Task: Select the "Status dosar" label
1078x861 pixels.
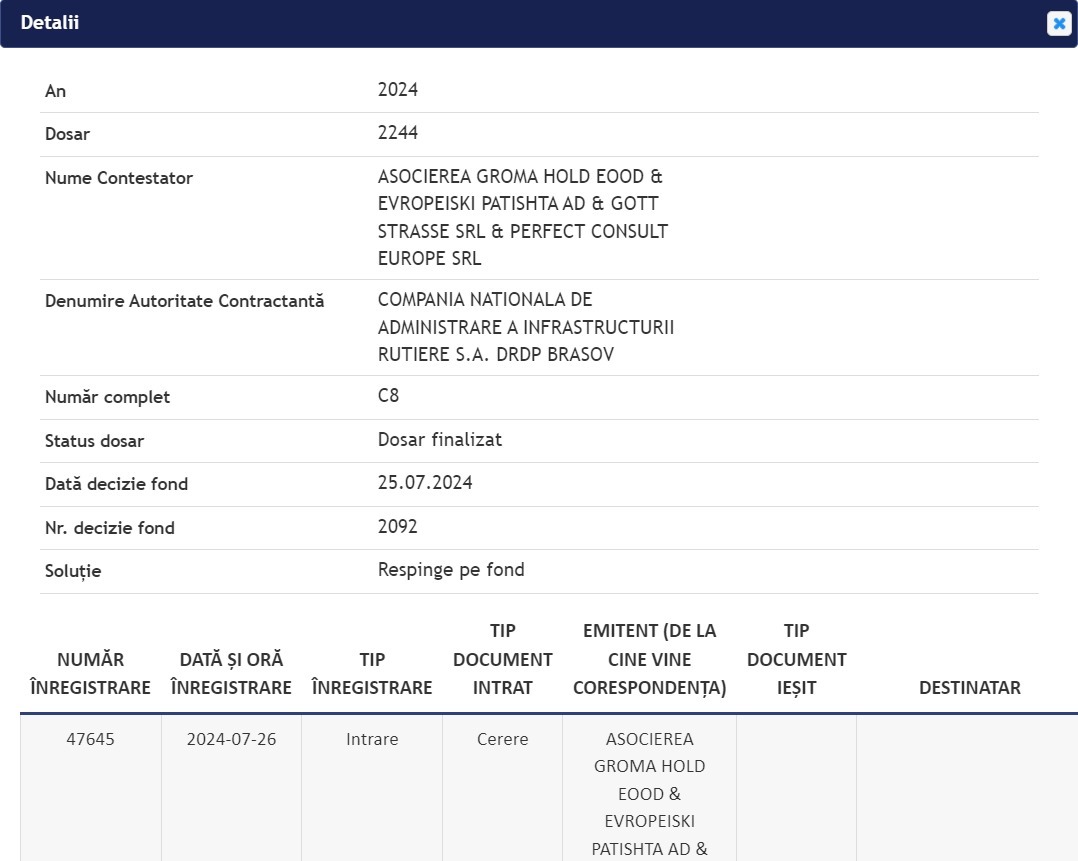Action: [x=94, y=441]
